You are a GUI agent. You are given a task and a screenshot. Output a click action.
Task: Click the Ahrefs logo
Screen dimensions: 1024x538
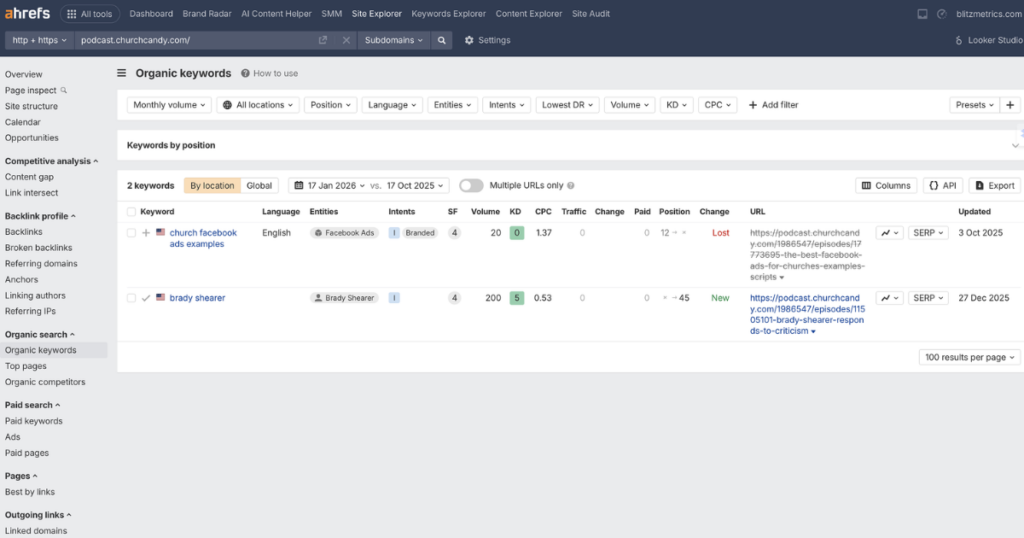click(x=27, y=13)
